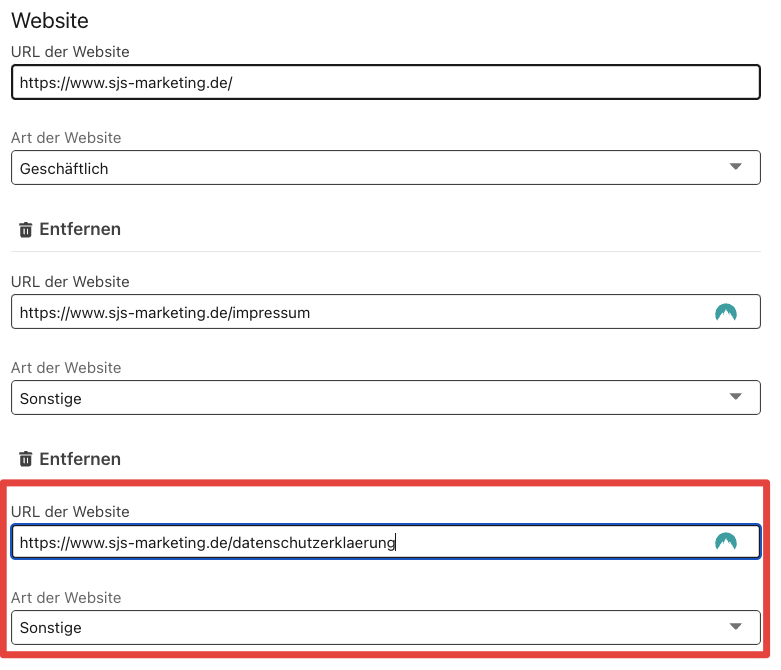Expand the arrow of the Sonstige dropdown under impressum
781x670 pixels.
pyautogui.click(x=736, y=397)
